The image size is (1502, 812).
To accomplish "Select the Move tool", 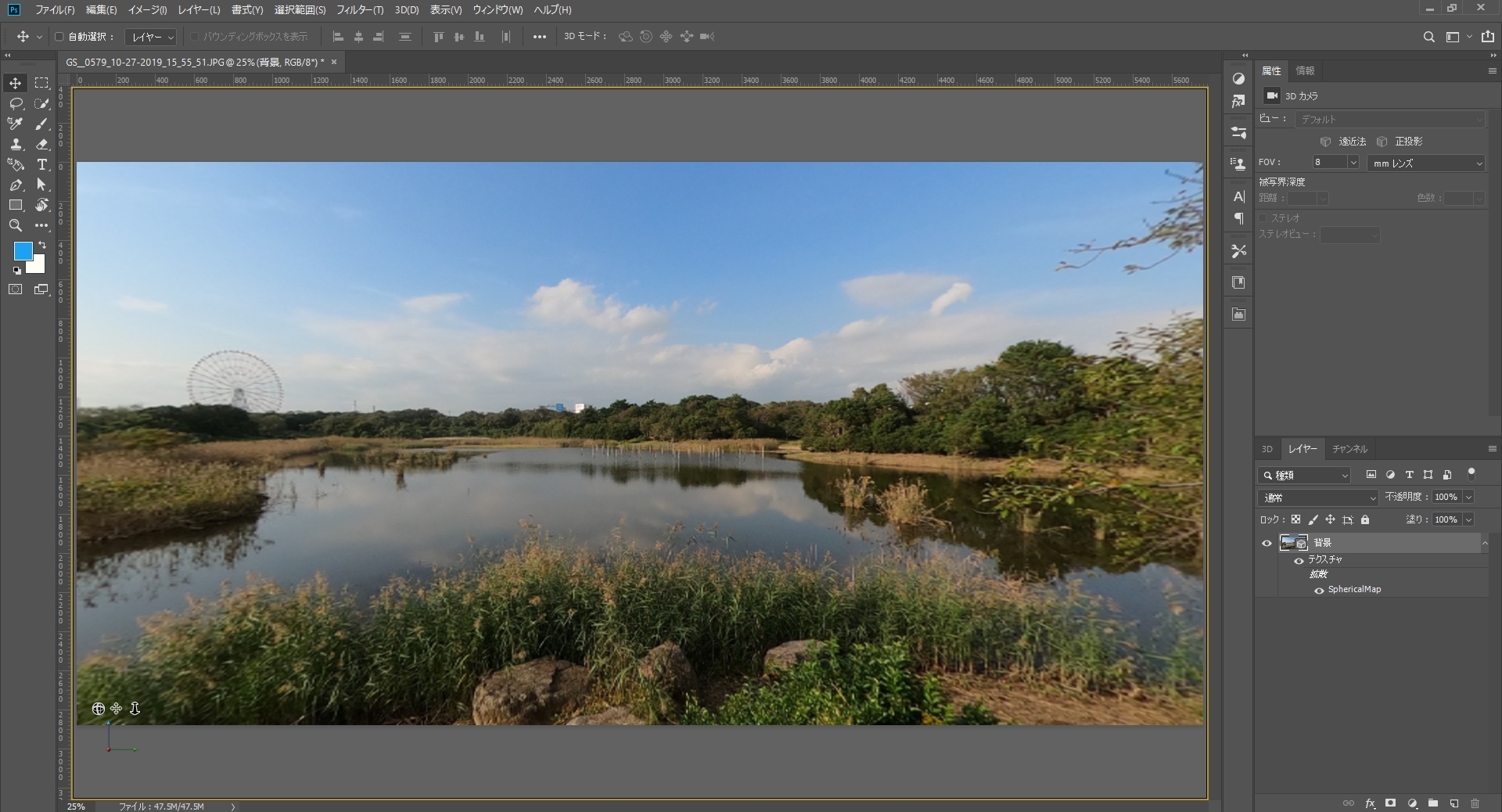I will coord(15,83).
